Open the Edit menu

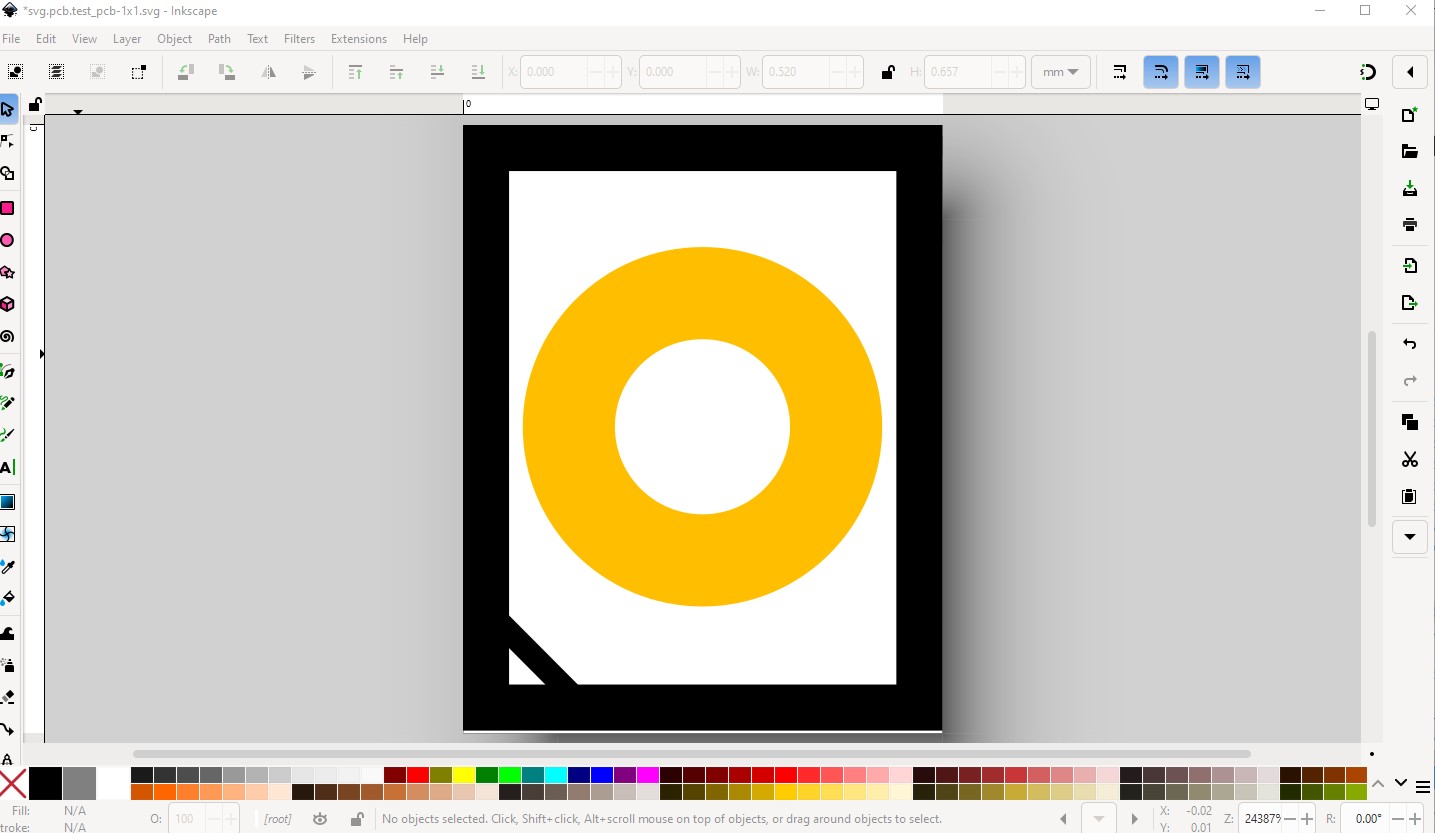click(46, 39)
